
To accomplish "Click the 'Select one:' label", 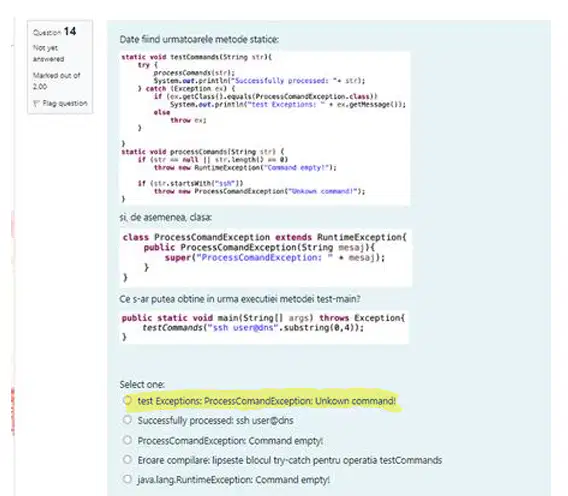I will pyautogui.click(x=142, y=384).
